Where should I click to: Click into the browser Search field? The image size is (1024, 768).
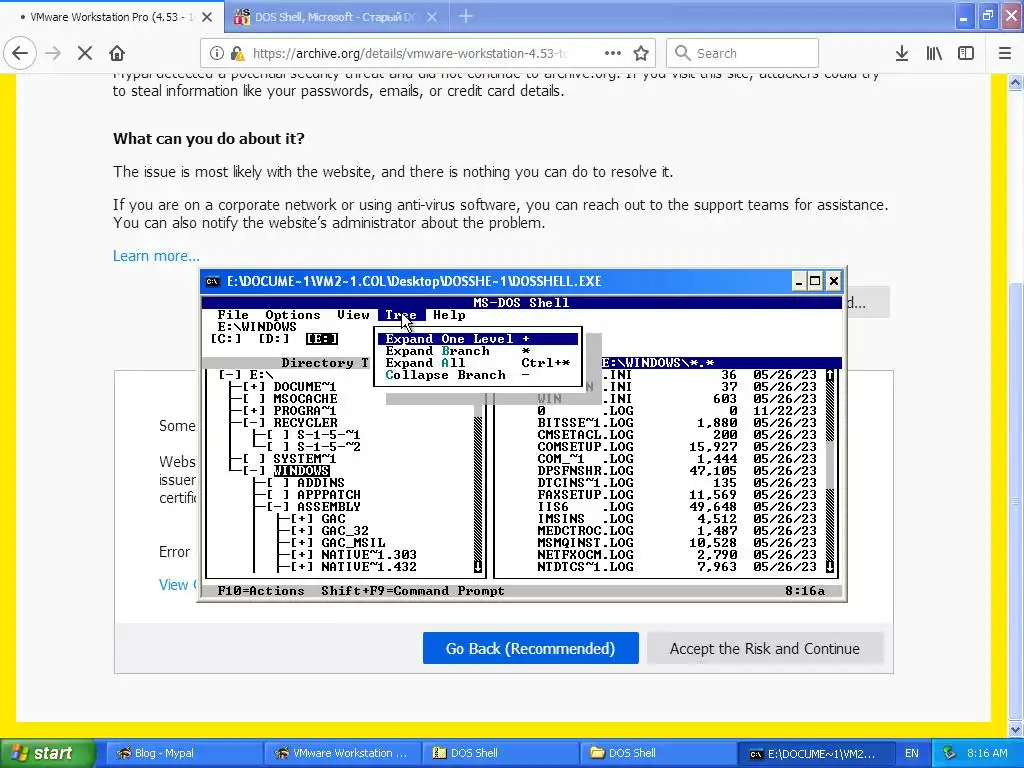point(743,53)
